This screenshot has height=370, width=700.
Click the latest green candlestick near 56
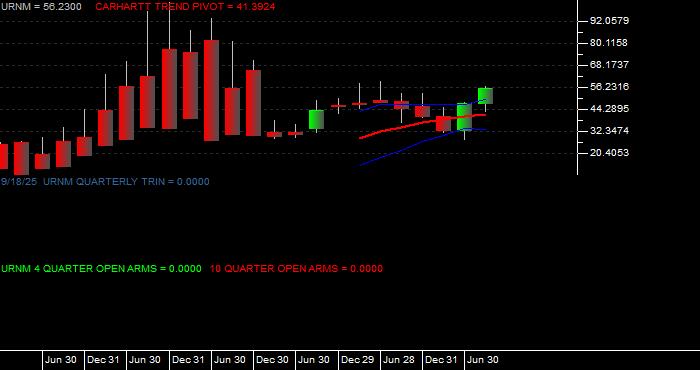pyautogui.click(x=485, y=96)
